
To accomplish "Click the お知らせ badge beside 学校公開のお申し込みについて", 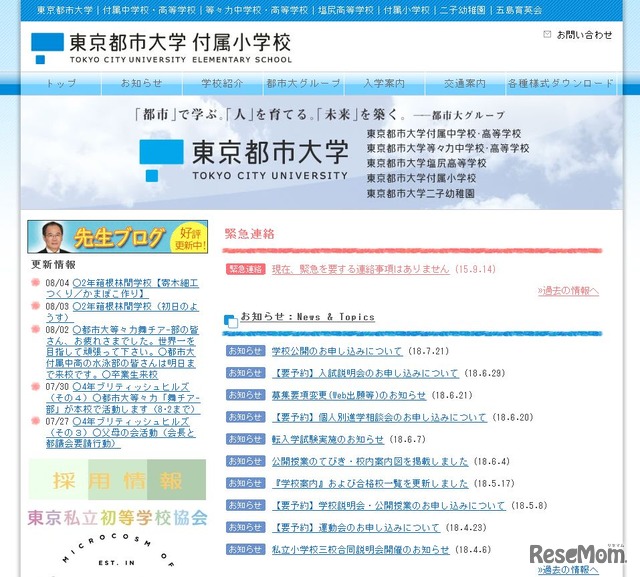I will coord(245,351).
